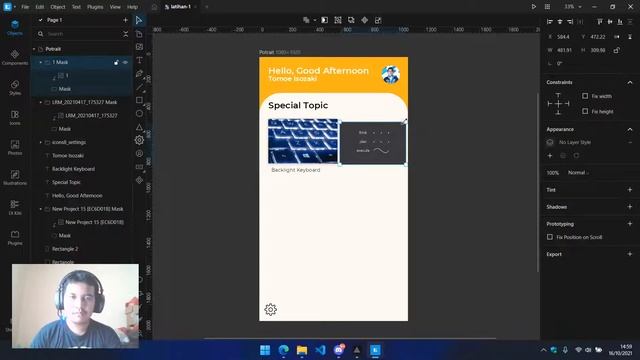The image size is (640, 360).
Task: Enable the Fix width checkbox
Action: point(585,96)
